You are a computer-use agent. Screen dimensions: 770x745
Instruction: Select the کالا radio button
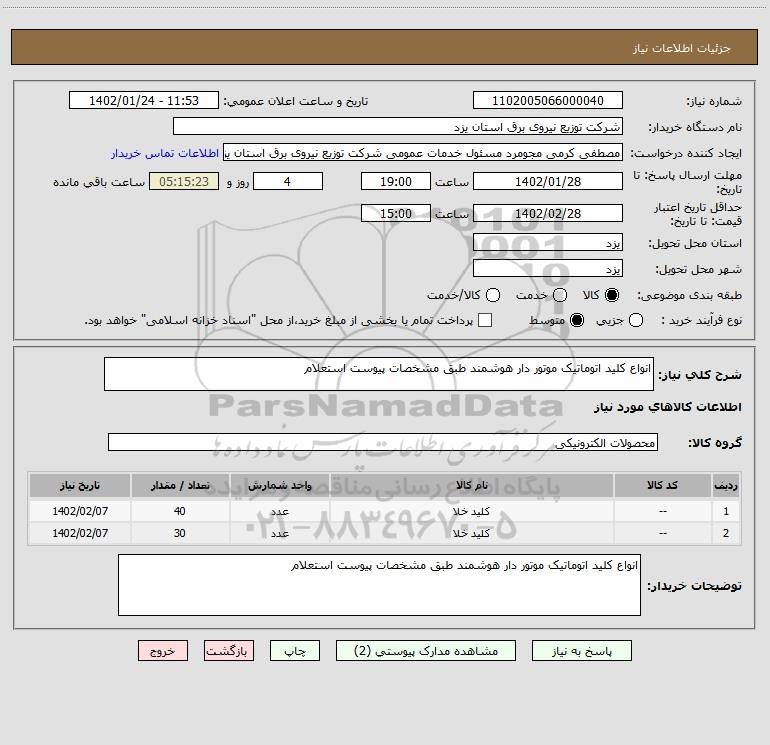pos(612,295)
